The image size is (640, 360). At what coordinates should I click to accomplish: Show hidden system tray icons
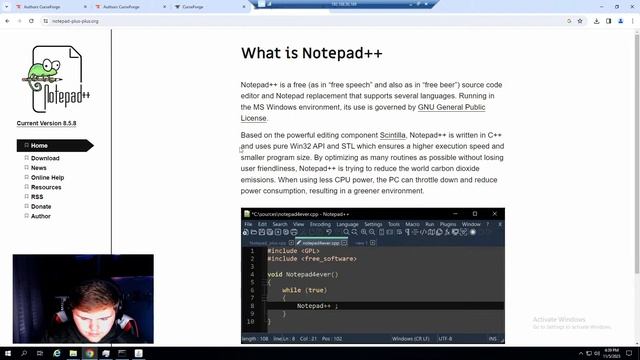coord(581,353)
